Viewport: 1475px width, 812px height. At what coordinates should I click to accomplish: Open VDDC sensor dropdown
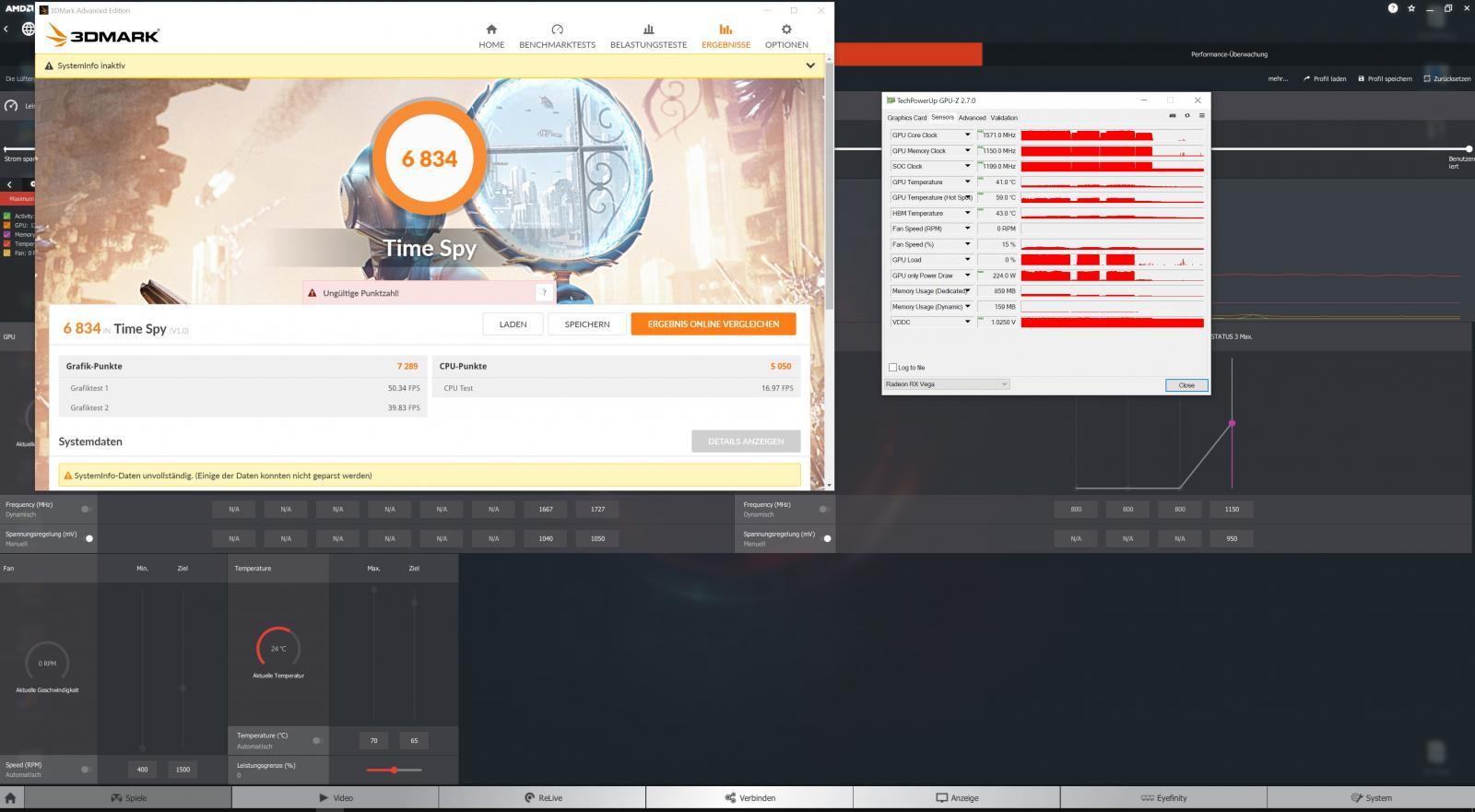click(x=967, y=323)
